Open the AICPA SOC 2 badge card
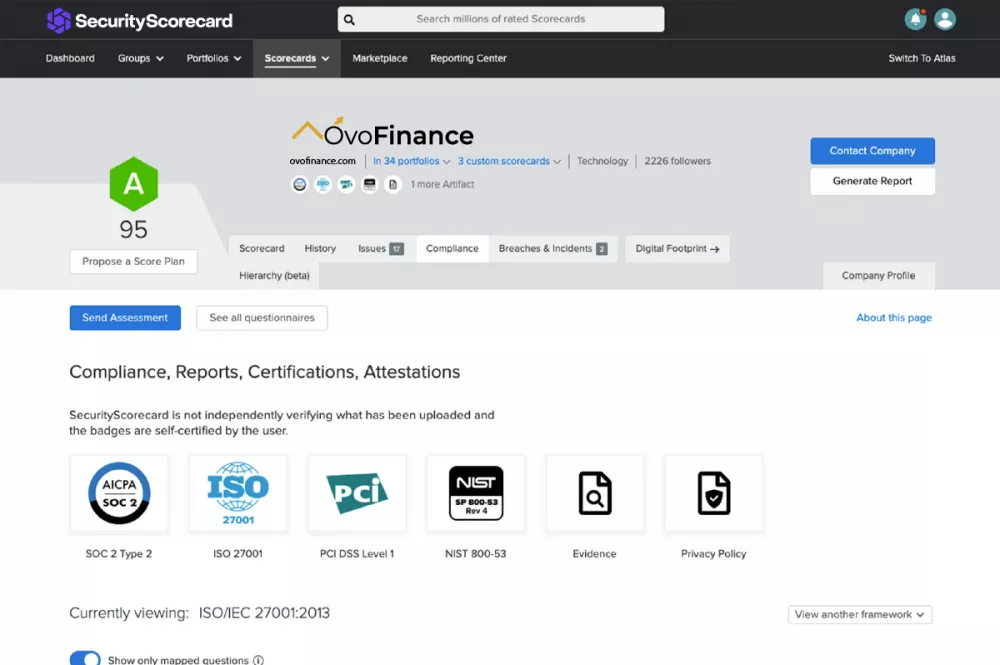 tap(119, 493)
